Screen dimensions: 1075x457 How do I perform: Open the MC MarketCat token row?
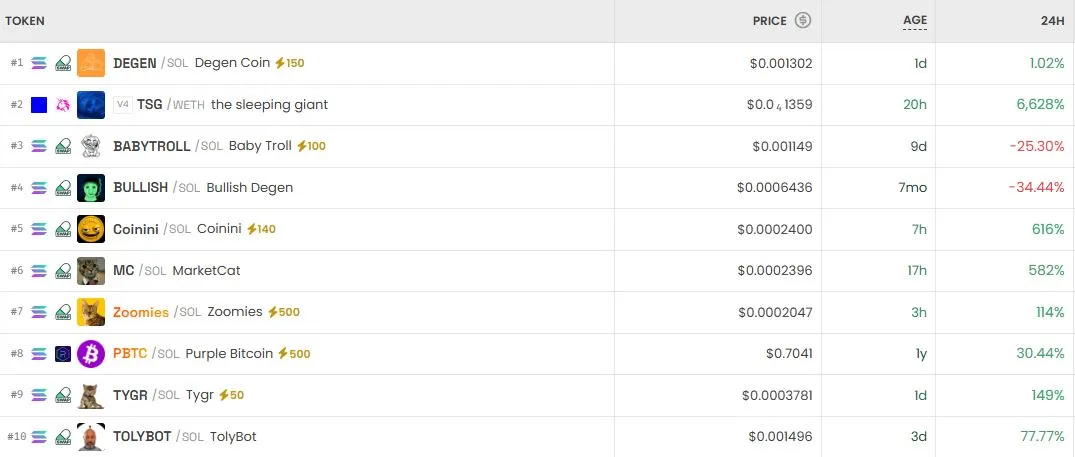[x=538, y=271]
